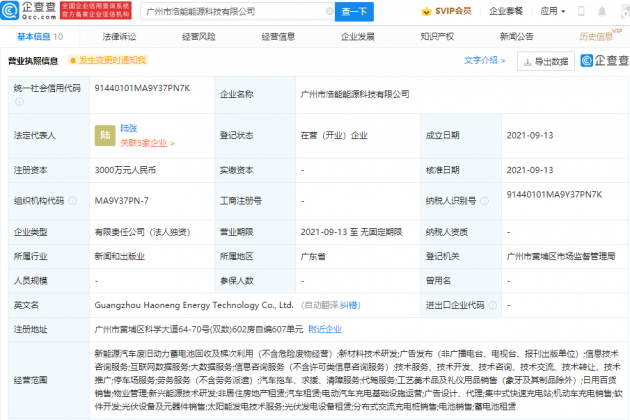Open 附近企业 nearby companies link
The image size is (630, 420).
[x=325, y=330]
